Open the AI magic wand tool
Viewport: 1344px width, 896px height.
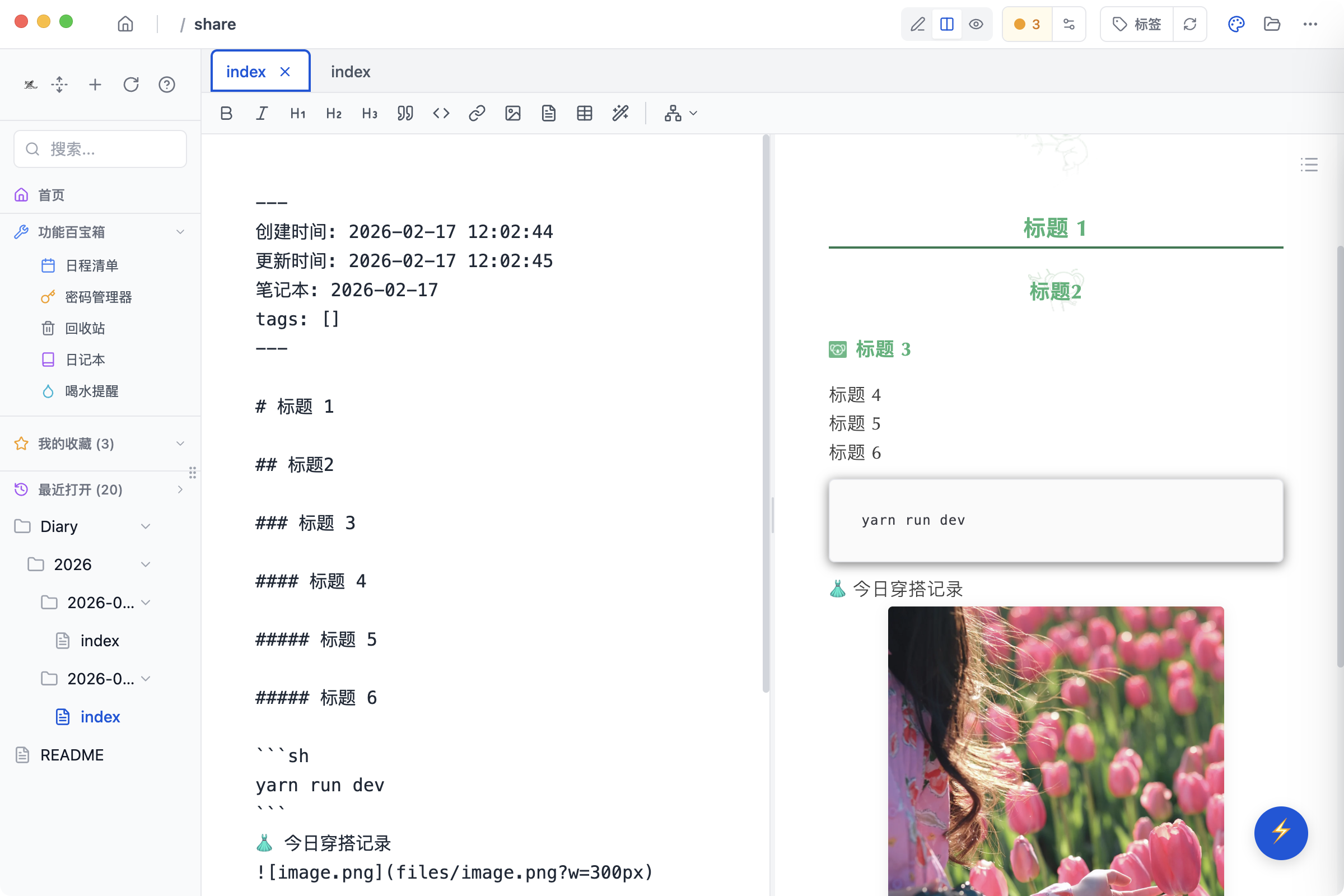(620, 113)
